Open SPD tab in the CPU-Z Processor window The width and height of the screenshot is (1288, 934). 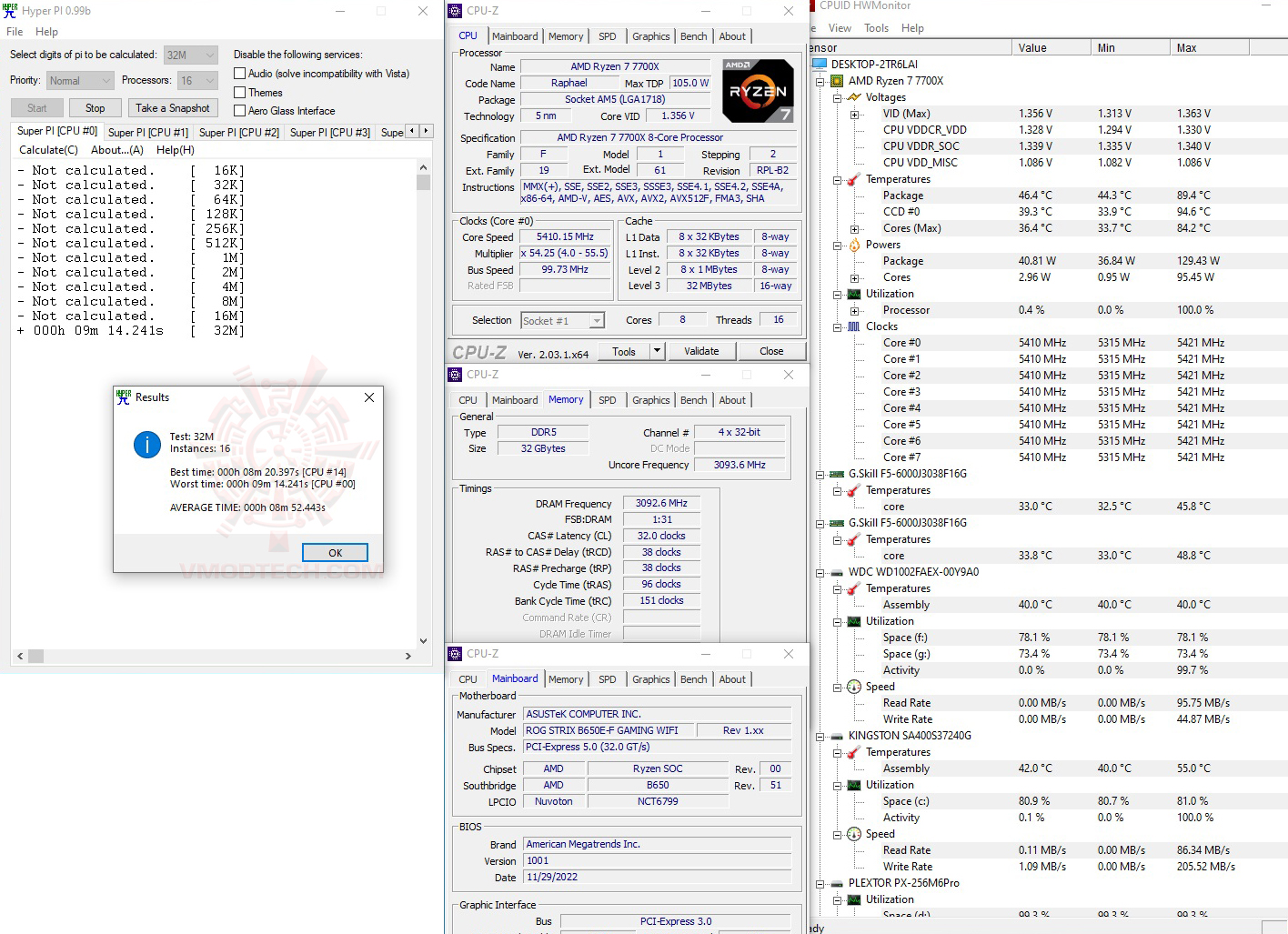[607, 36]
